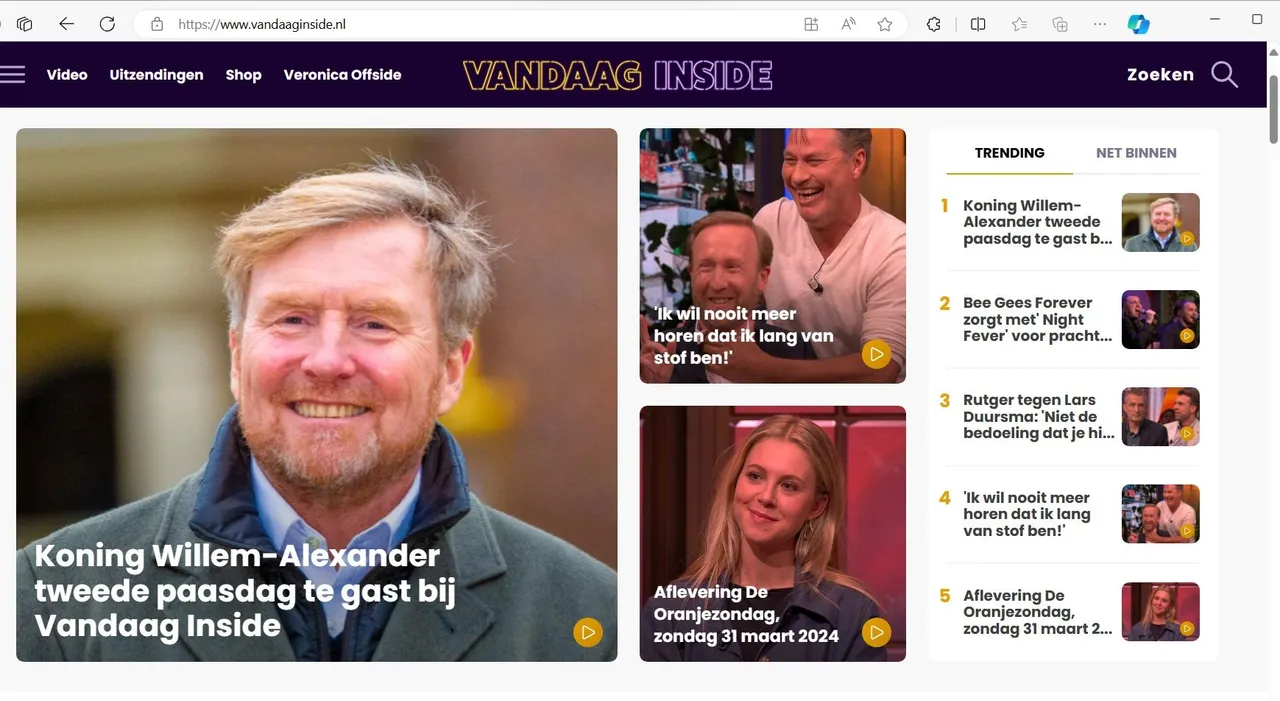This screenshot has width=1280, height=701.
Task: Open the 'lang van stof ben' photo card
Action: click(773, 256)
